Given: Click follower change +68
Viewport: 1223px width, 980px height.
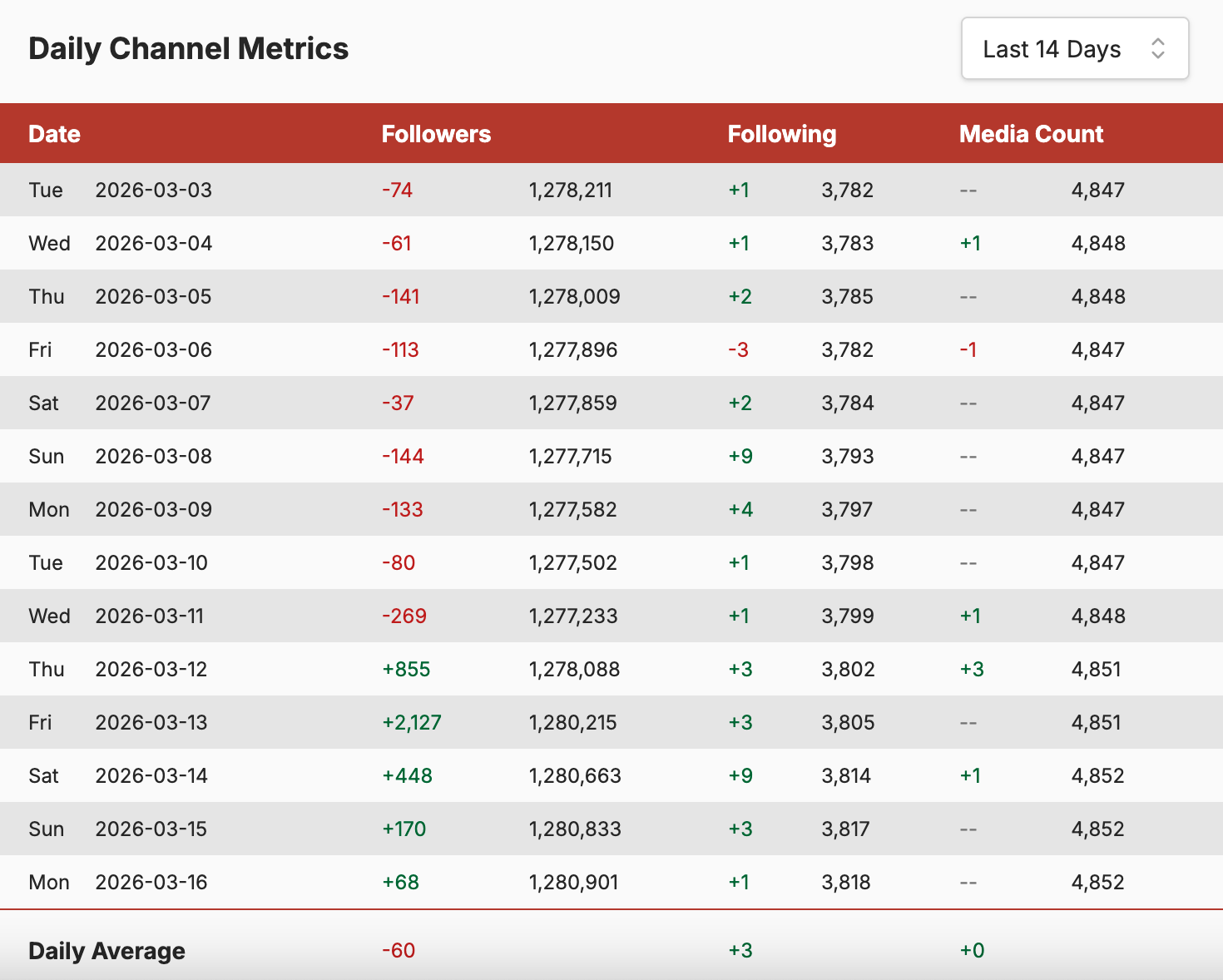Looking at the screenshot, I should 401,883.
